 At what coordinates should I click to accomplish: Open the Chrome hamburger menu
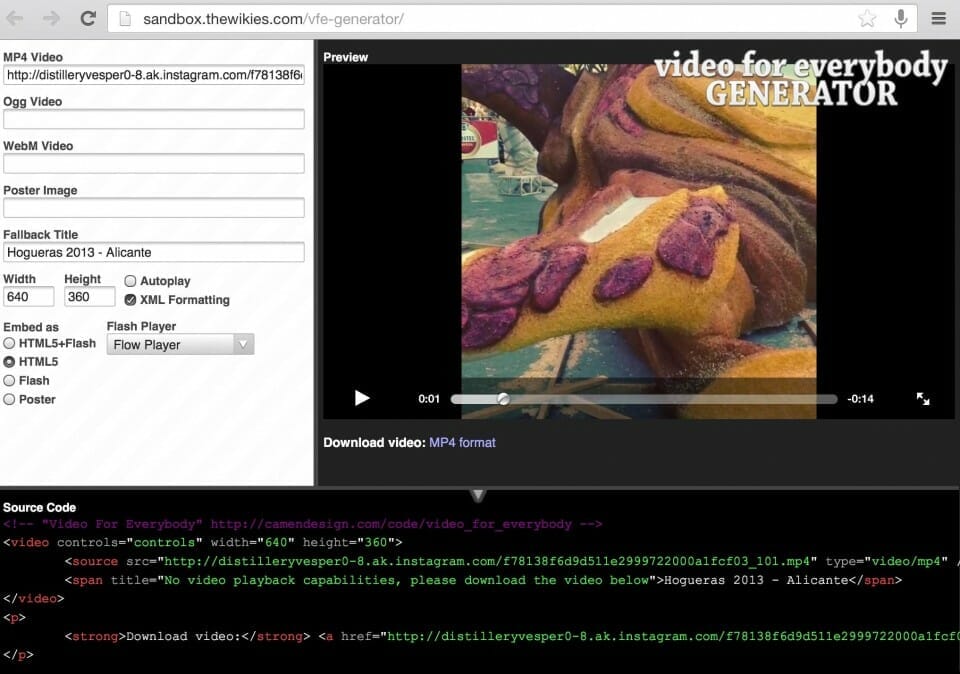click(x=938, y=18)
